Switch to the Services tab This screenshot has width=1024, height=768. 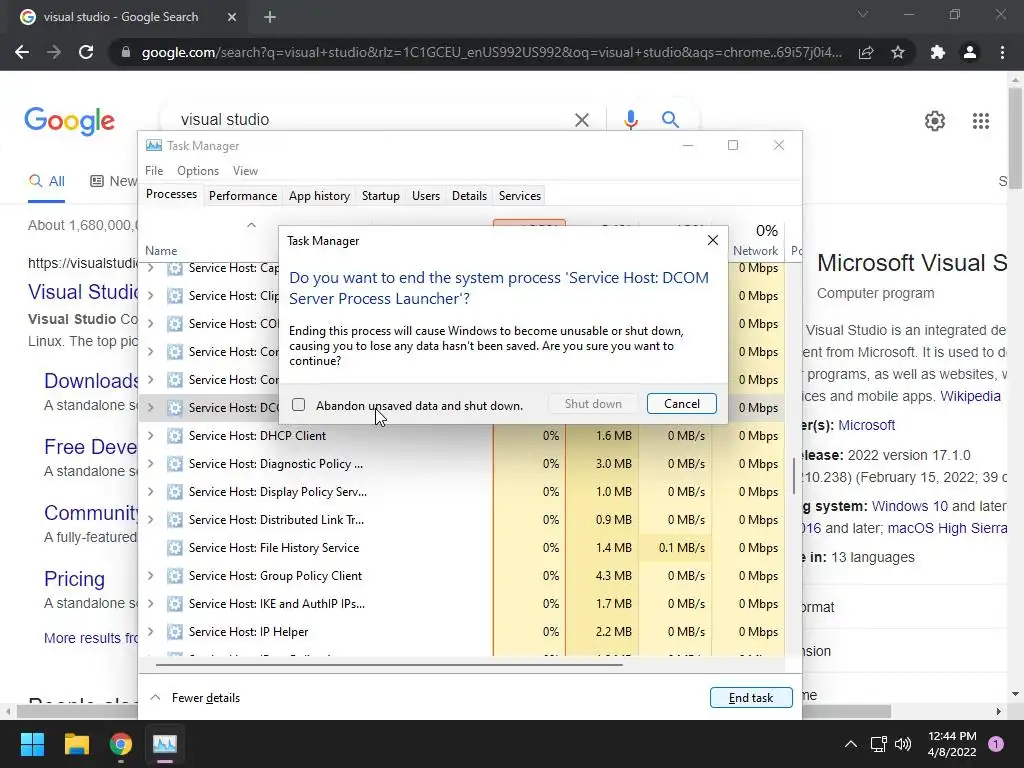coord(520,196)
